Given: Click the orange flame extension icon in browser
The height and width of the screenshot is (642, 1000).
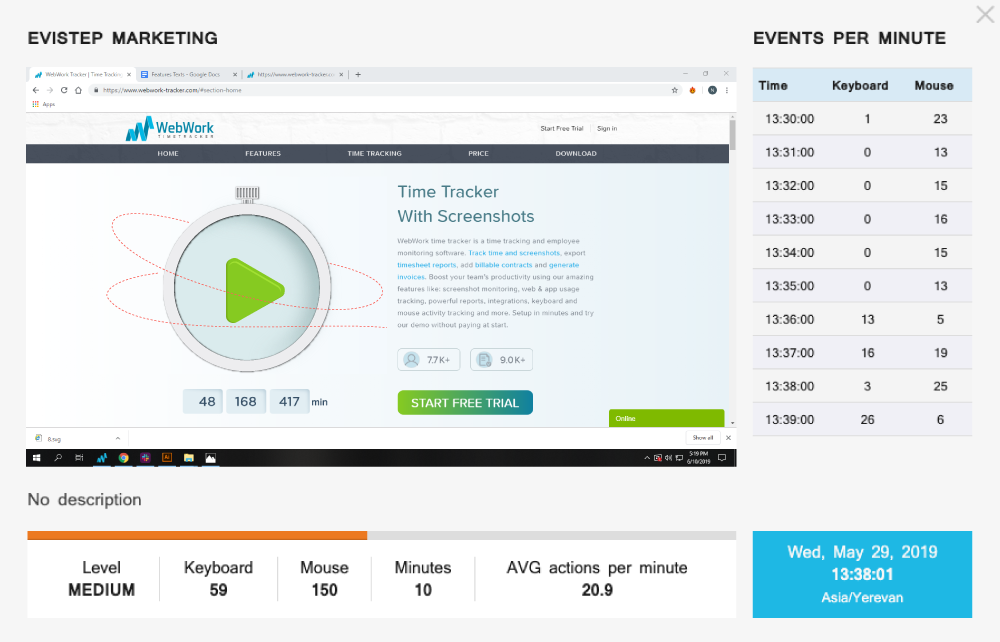Looking at the screenshot, I should click(x=693, y=91).
